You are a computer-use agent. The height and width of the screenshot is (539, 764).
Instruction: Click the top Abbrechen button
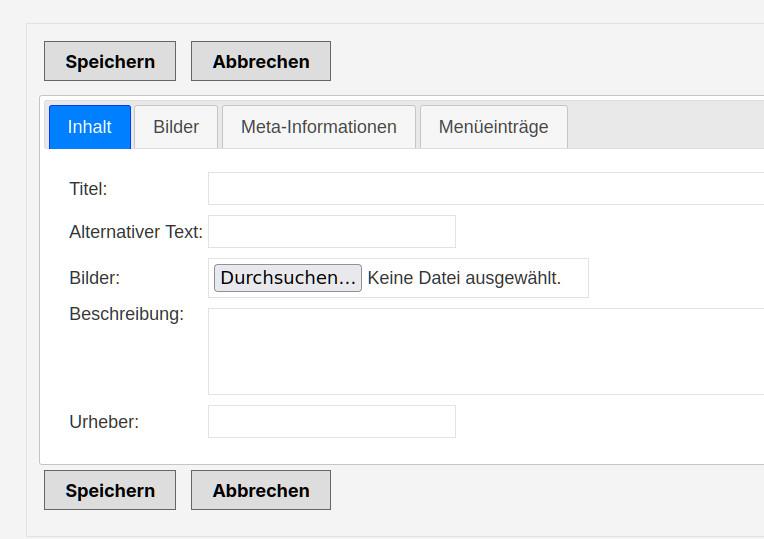261,61
